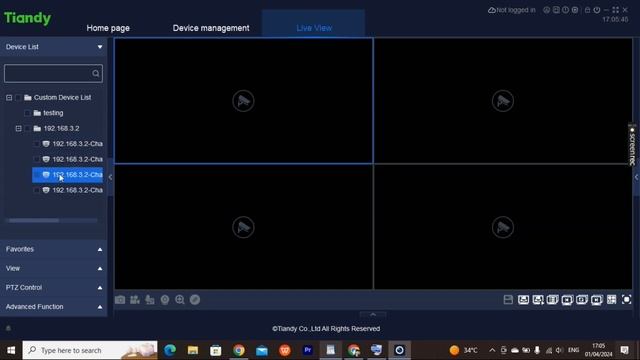Open the Windows Start menu

pos(11,350)
